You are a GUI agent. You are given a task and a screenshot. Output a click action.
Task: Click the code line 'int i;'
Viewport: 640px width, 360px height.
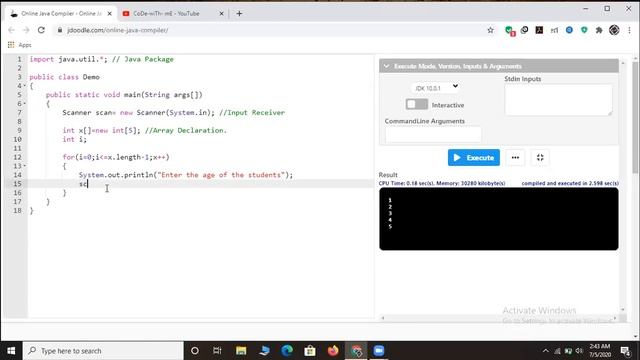[75, 139]
